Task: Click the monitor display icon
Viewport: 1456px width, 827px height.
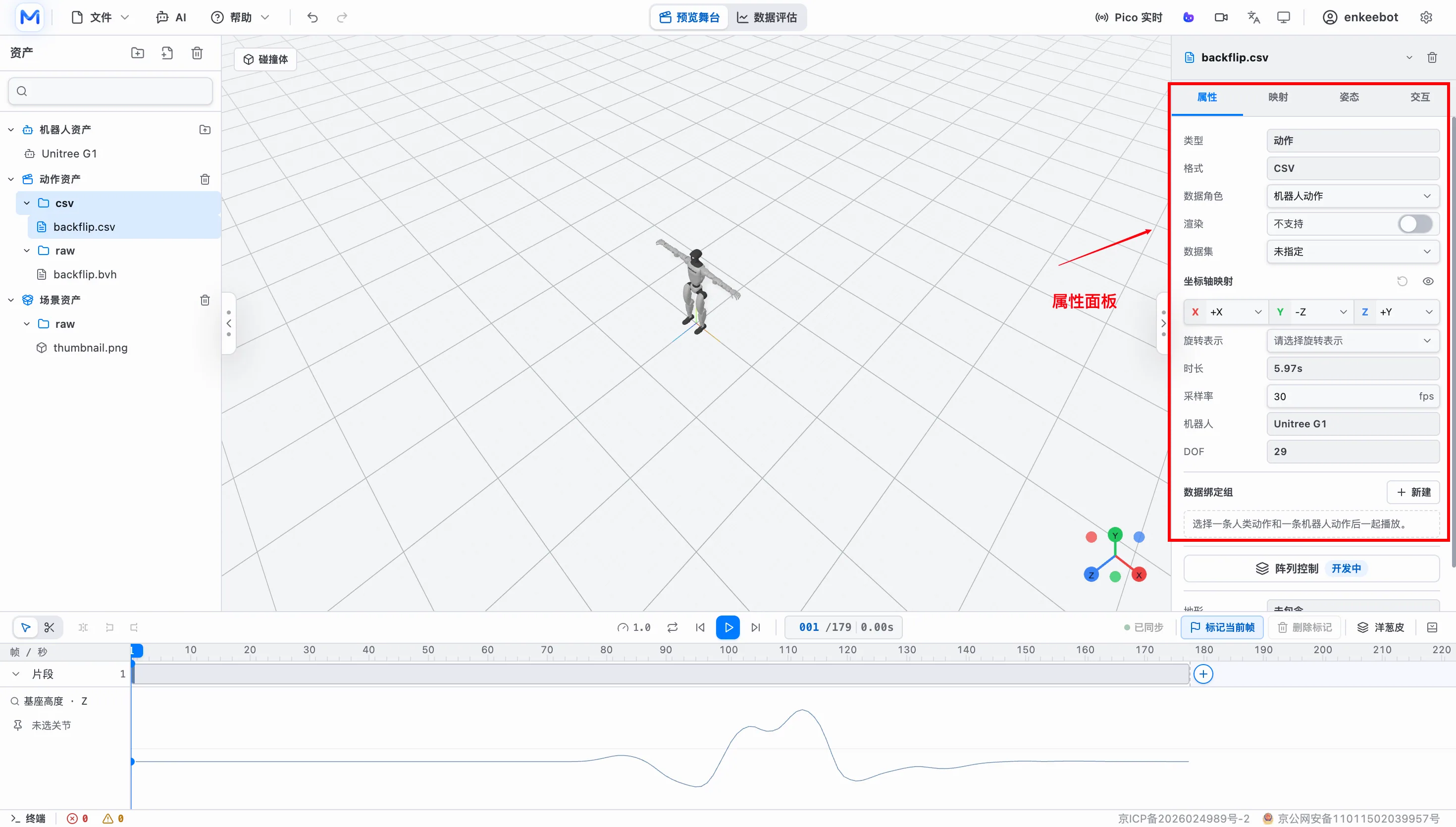Action: [1283, 17]
